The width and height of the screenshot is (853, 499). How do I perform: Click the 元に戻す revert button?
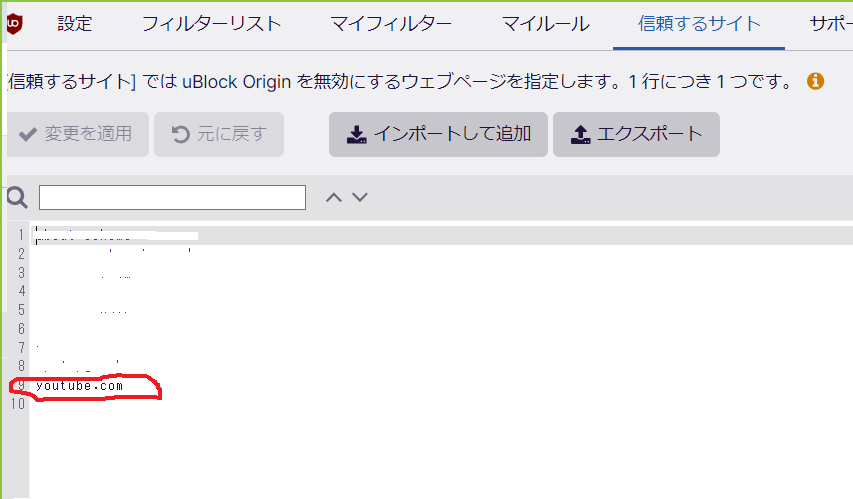(x=219, y=134)
